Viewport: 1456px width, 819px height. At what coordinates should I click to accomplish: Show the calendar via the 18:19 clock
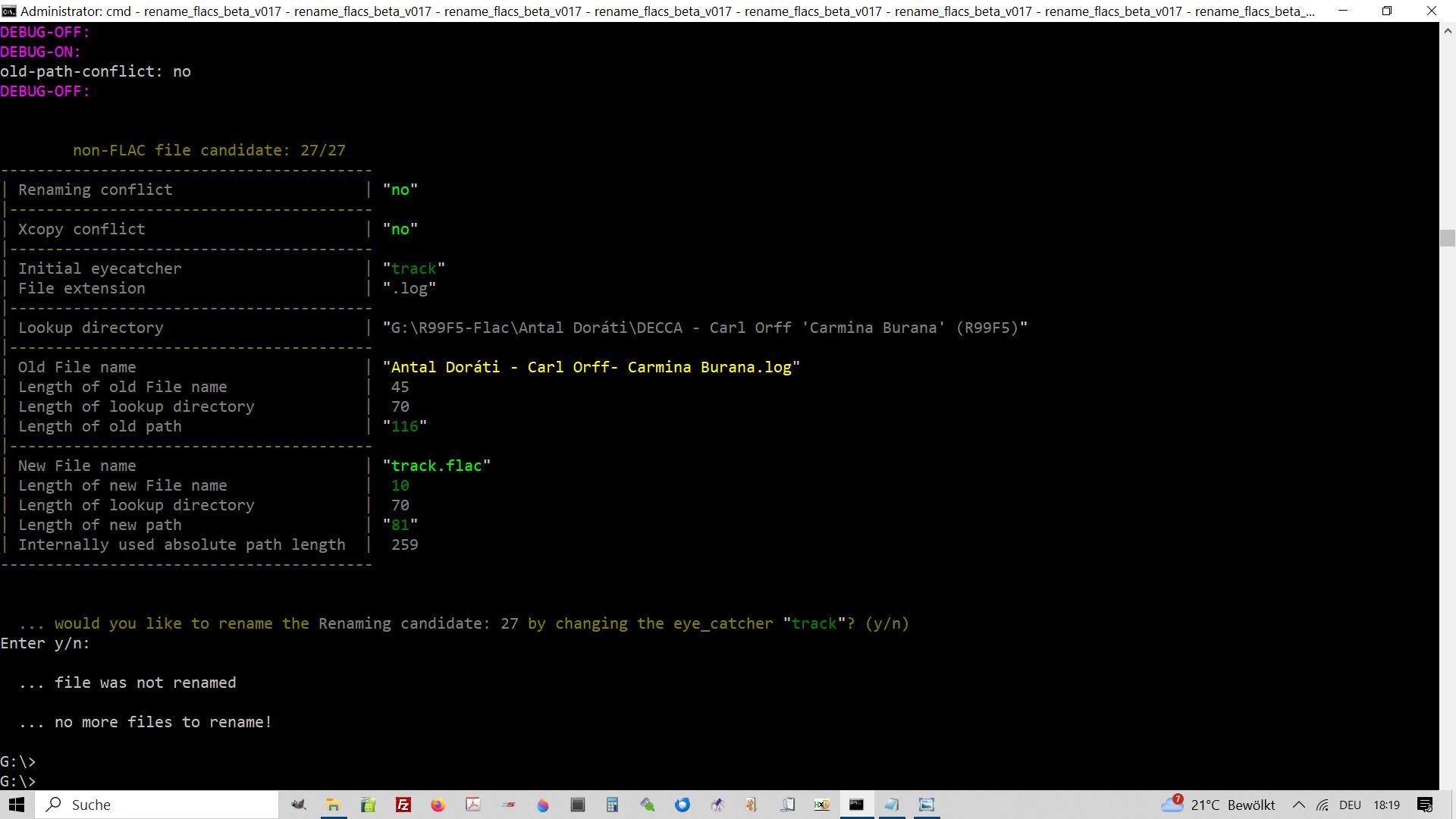tap(1386, 805)
